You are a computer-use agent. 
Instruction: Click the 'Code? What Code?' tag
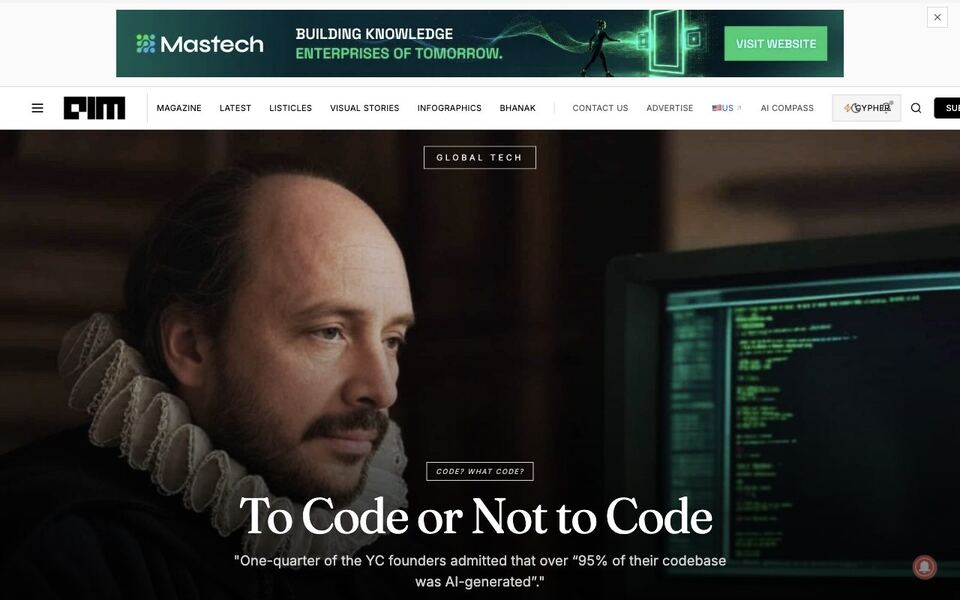point(479,471)
